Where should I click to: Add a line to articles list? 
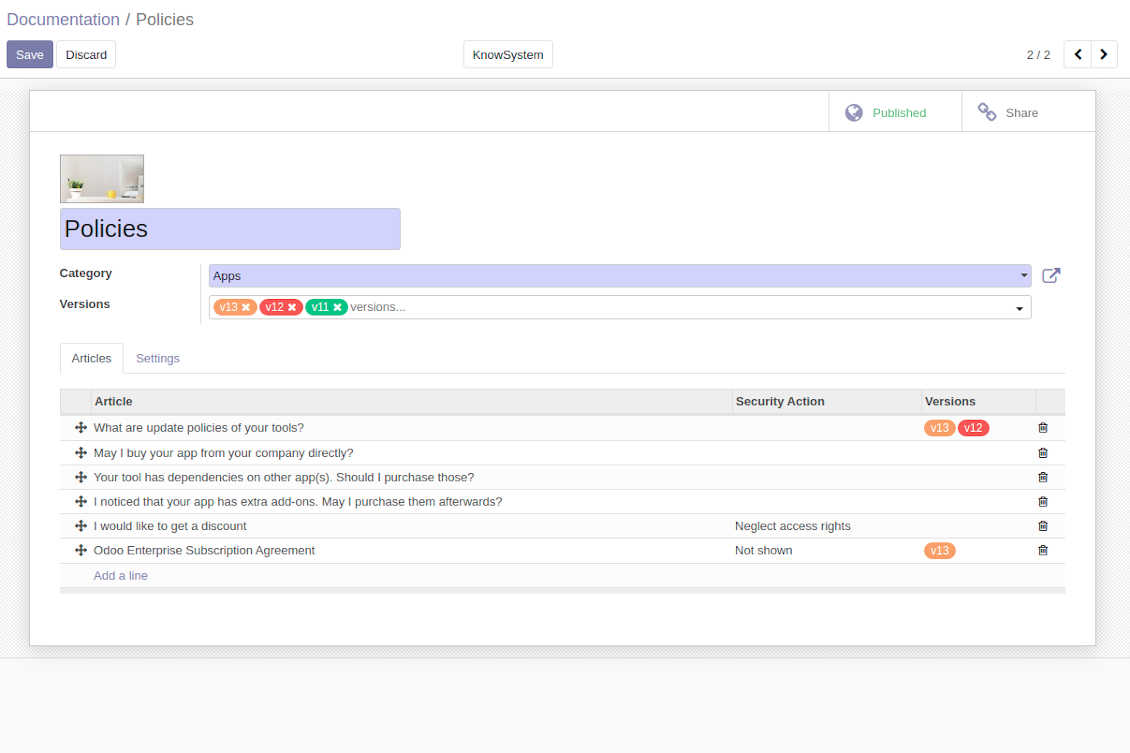[120, 576]
